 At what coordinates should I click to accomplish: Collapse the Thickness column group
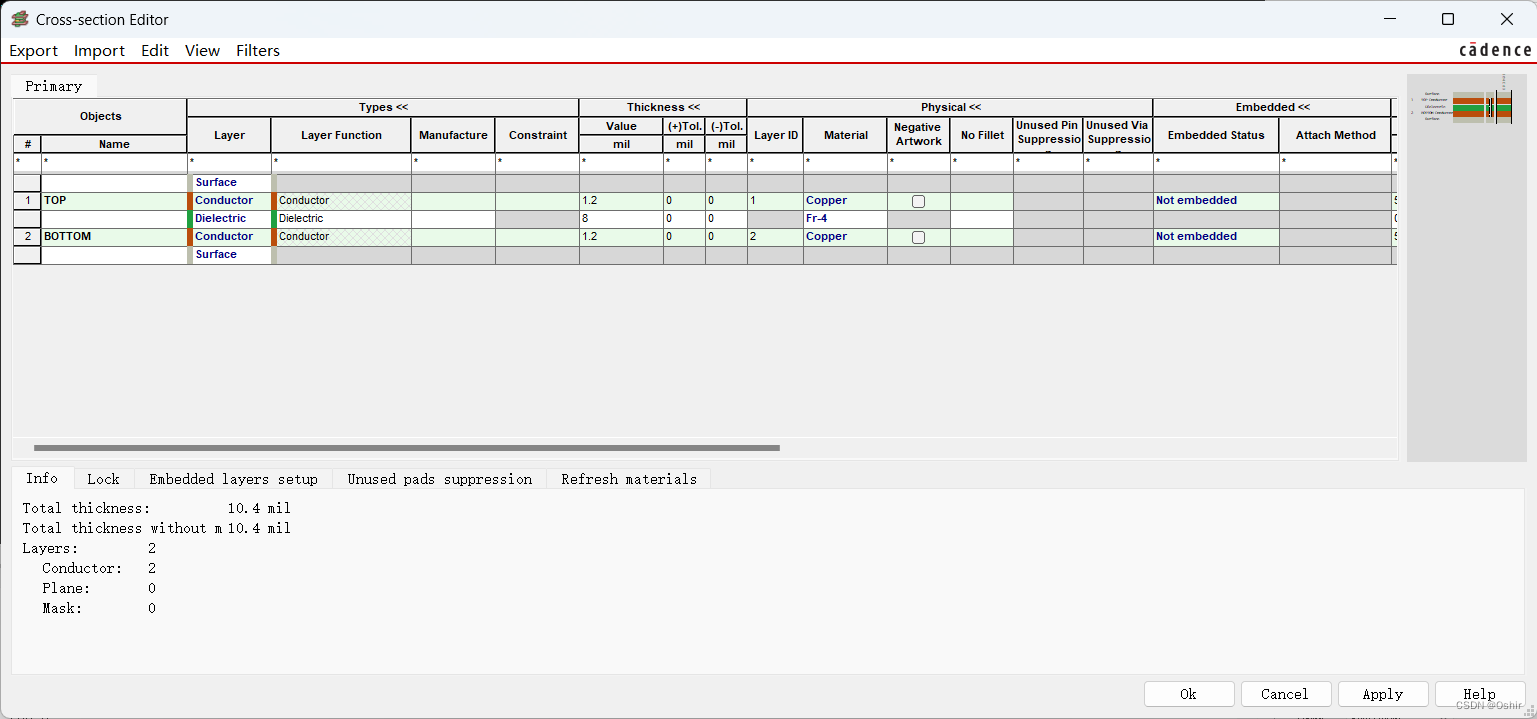[663, 107]
